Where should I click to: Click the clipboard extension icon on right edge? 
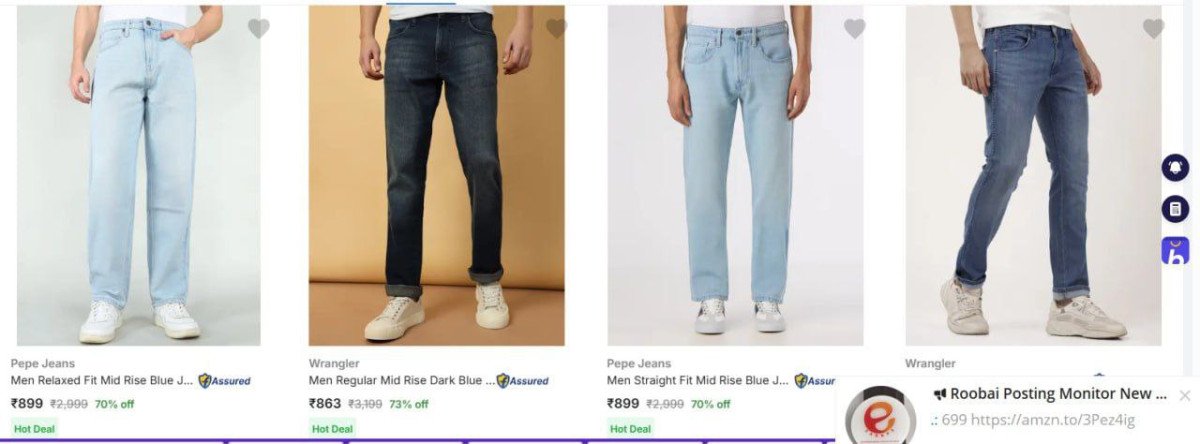1175,209
